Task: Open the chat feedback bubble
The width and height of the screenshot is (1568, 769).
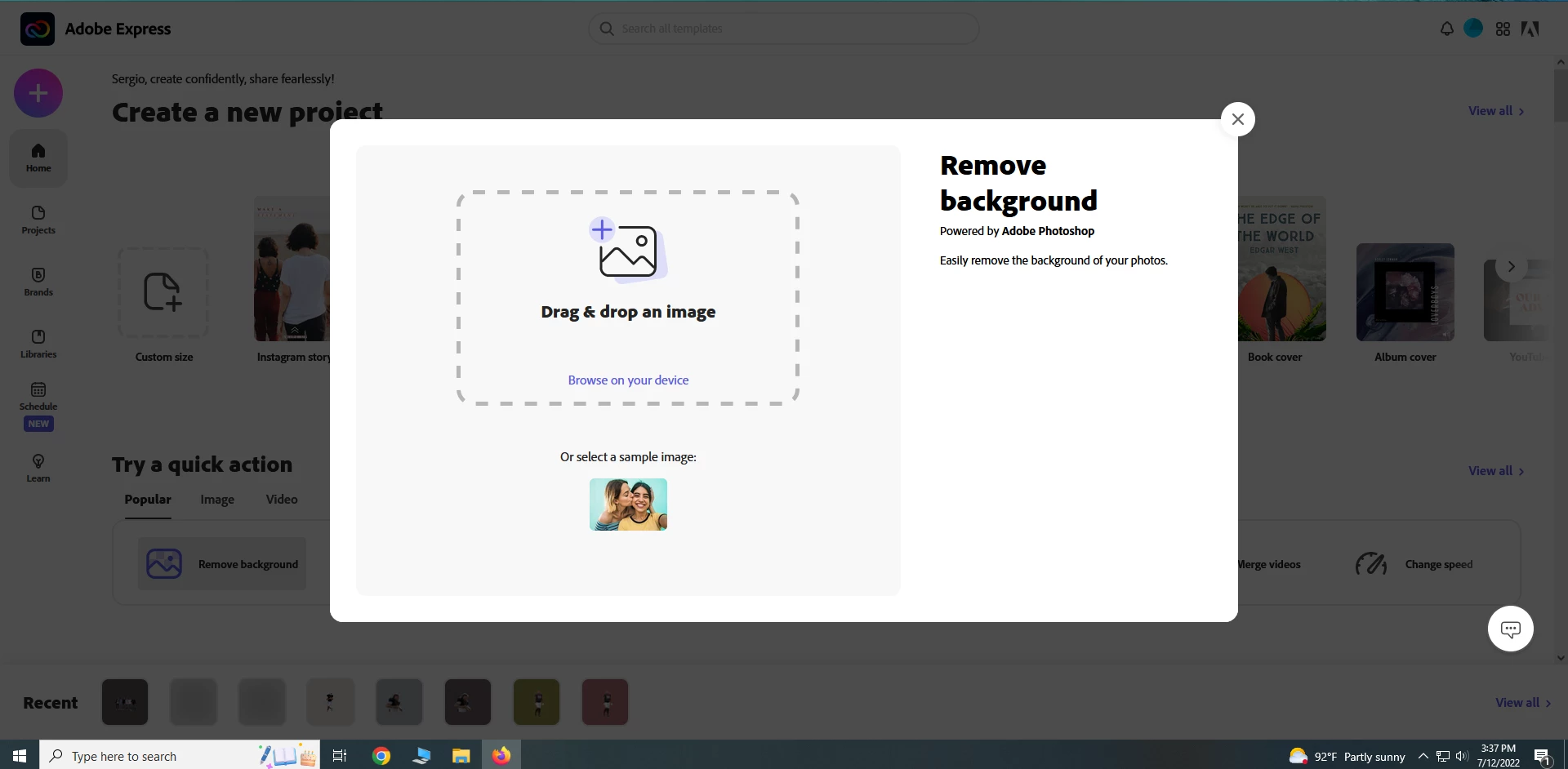Action: click(x=1510, y=629)
